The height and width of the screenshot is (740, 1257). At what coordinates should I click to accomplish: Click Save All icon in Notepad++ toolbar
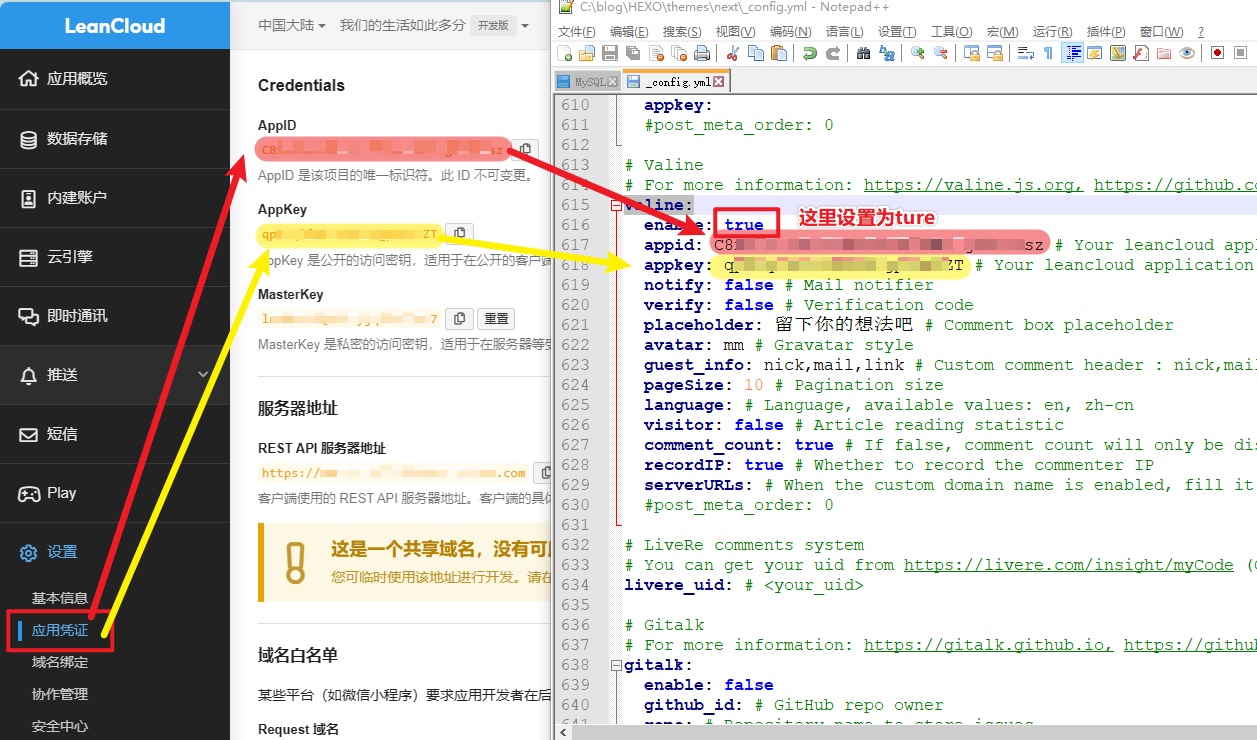(633, 52)
